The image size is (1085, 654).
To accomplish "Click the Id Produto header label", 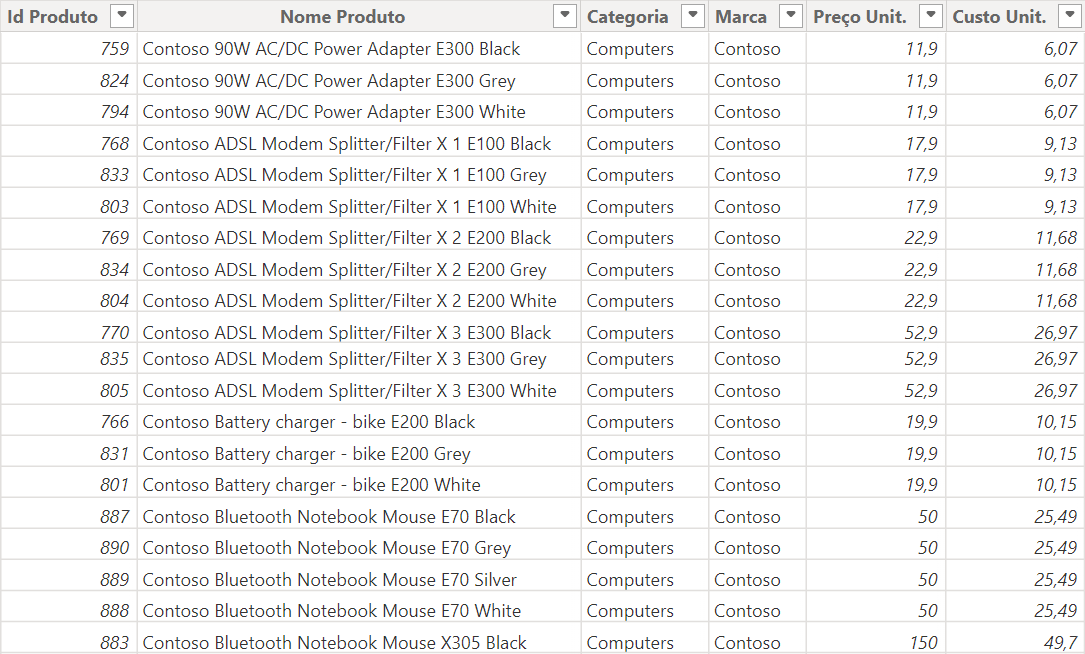I will coord(53,17).
